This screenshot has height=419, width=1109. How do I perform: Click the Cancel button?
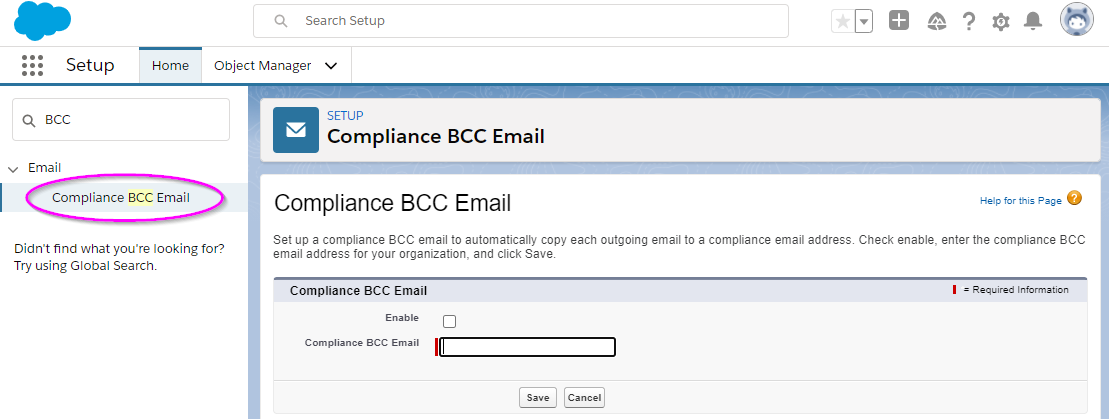[x=584, y=398]
